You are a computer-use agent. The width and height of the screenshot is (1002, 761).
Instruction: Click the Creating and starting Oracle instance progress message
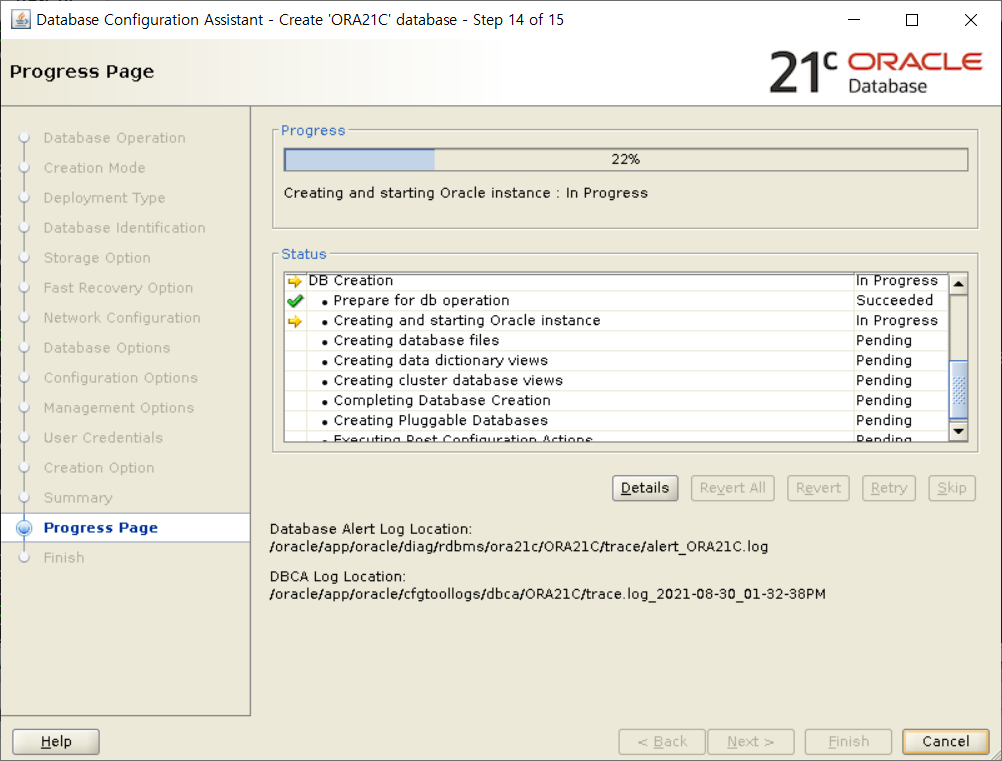(x=466, y=193)
